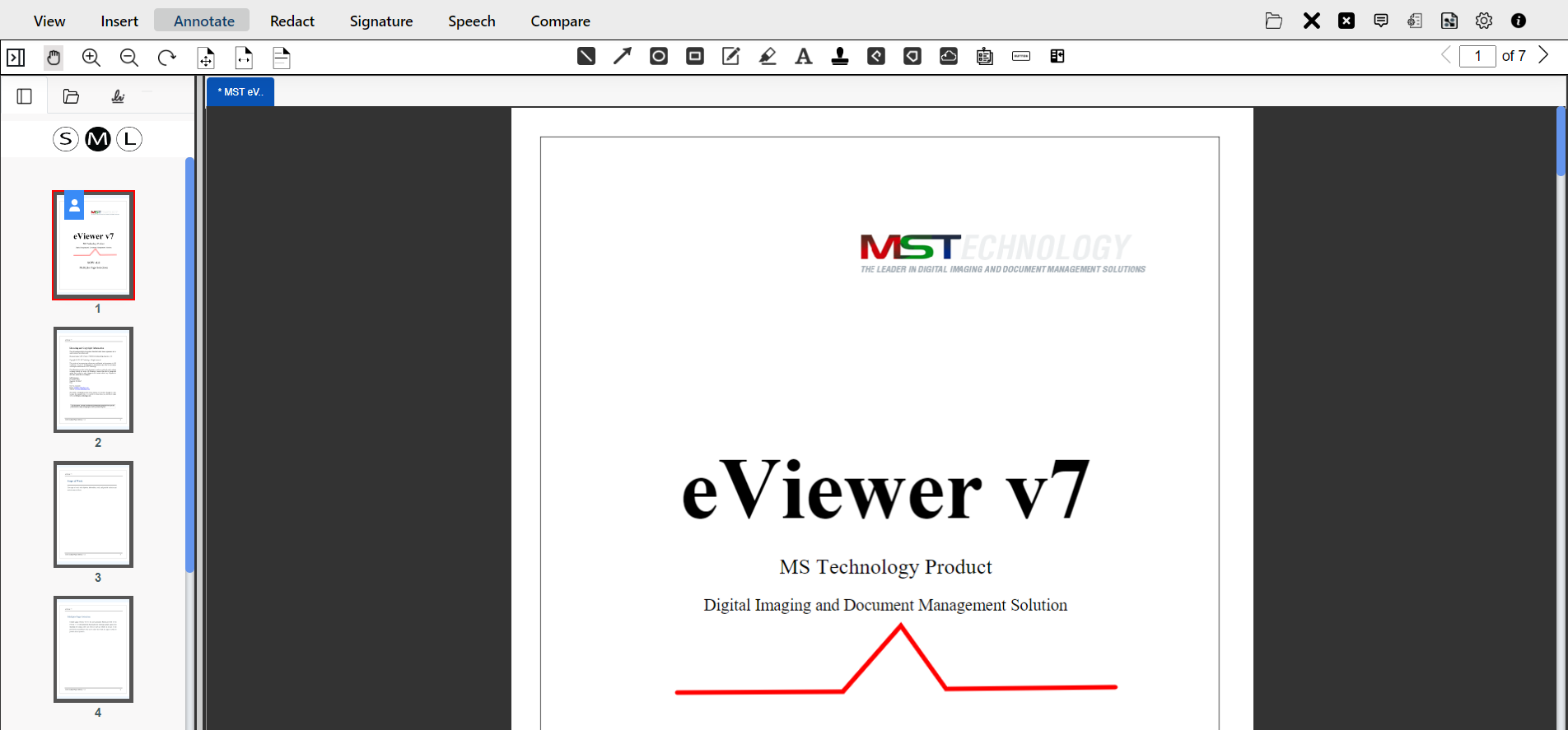Close all documents with boxed X

click(x=1346, y=21)
